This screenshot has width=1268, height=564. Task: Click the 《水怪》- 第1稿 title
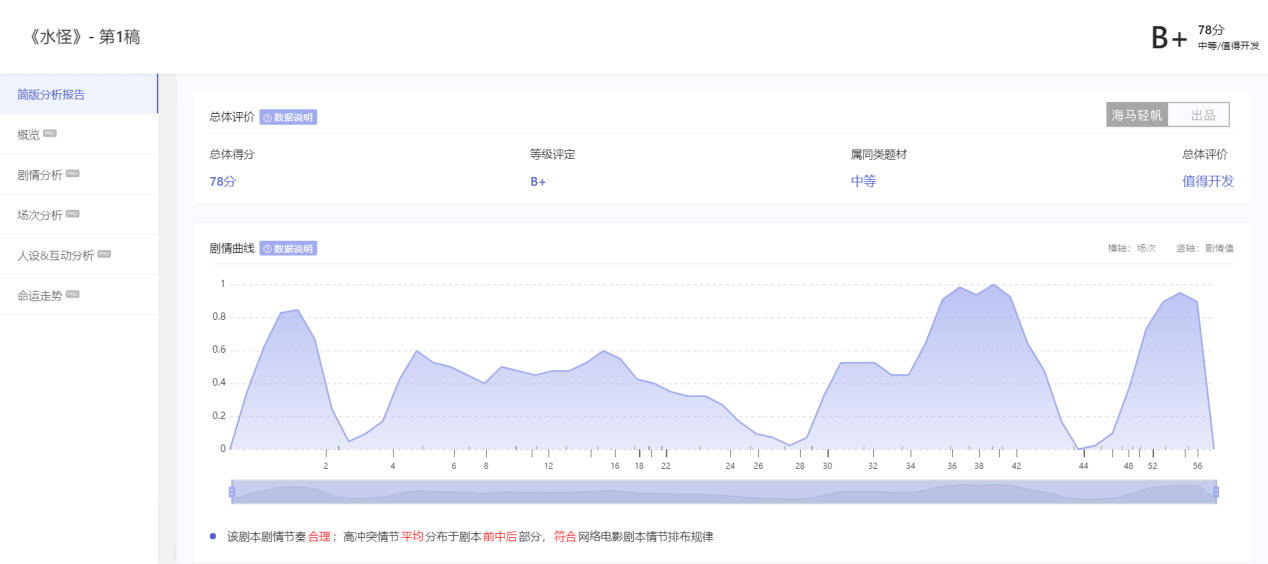pos(85,37)
